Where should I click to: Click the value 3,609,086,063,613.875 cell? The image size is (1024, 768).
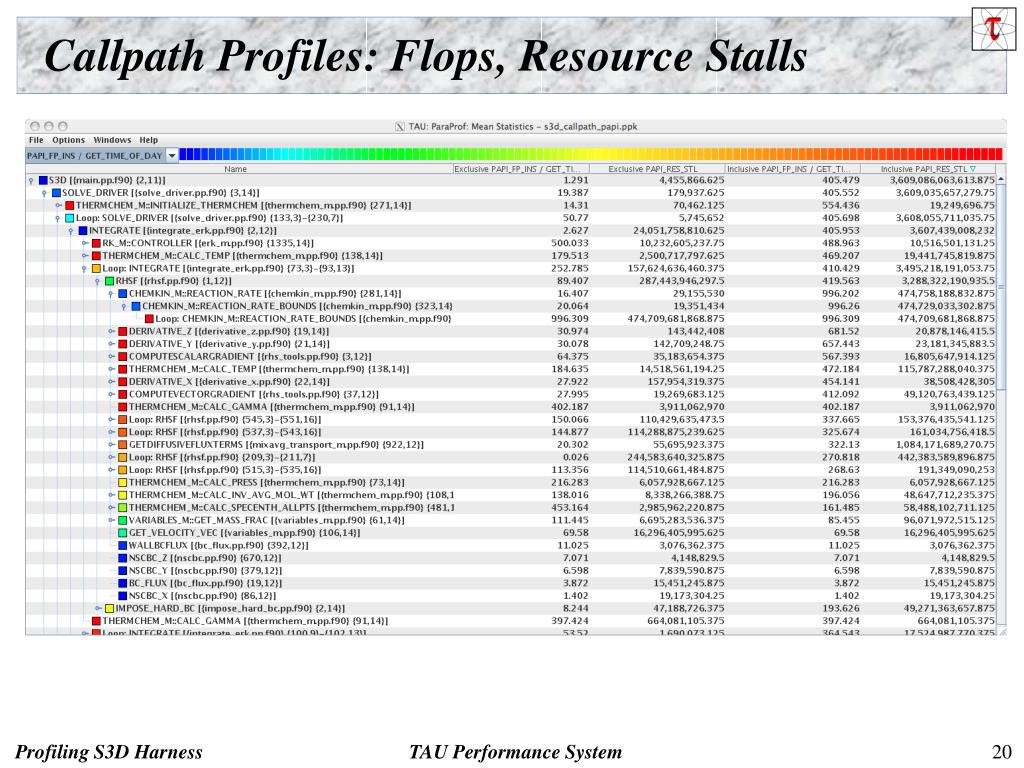click(x=942, y=180)
